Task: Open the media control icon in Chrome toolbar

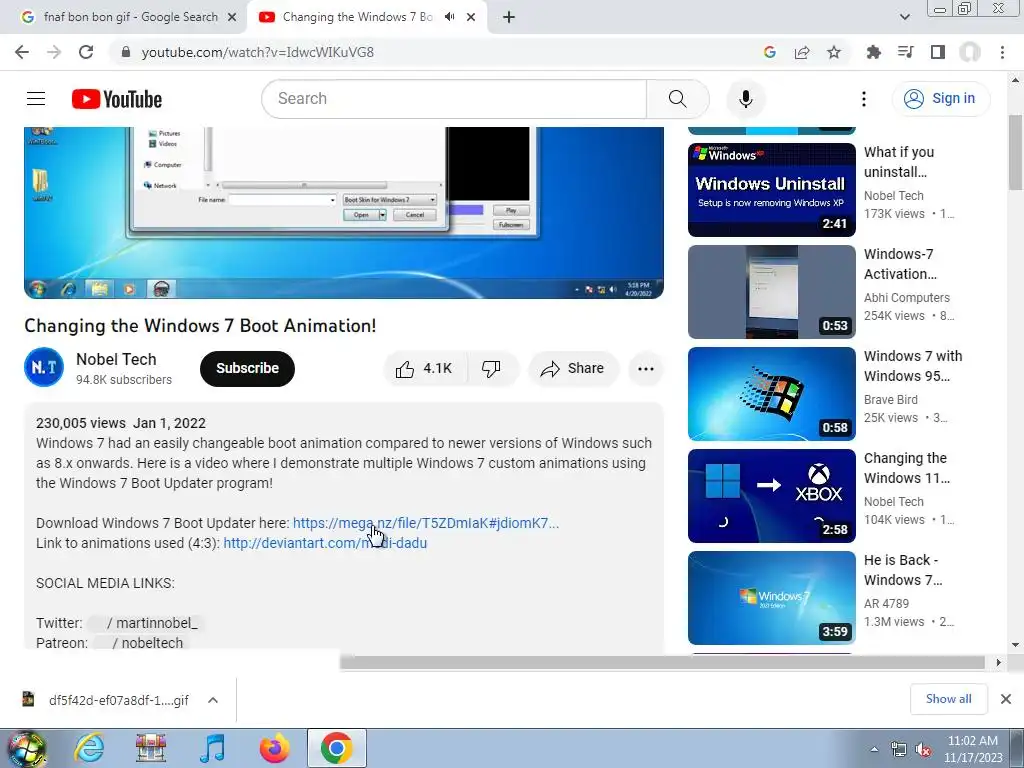Action: 905,52
